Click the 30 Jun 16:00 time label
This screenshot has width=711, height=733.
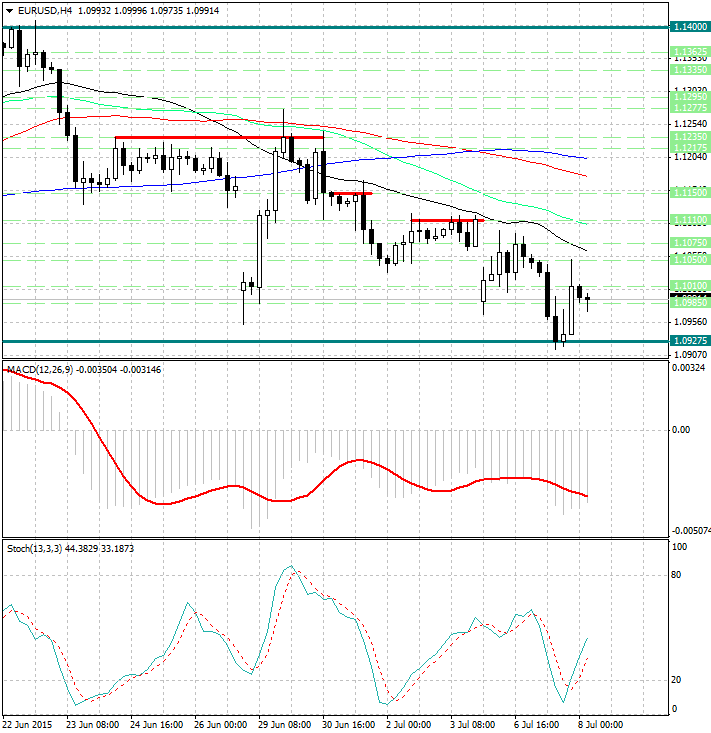point(349,725)
